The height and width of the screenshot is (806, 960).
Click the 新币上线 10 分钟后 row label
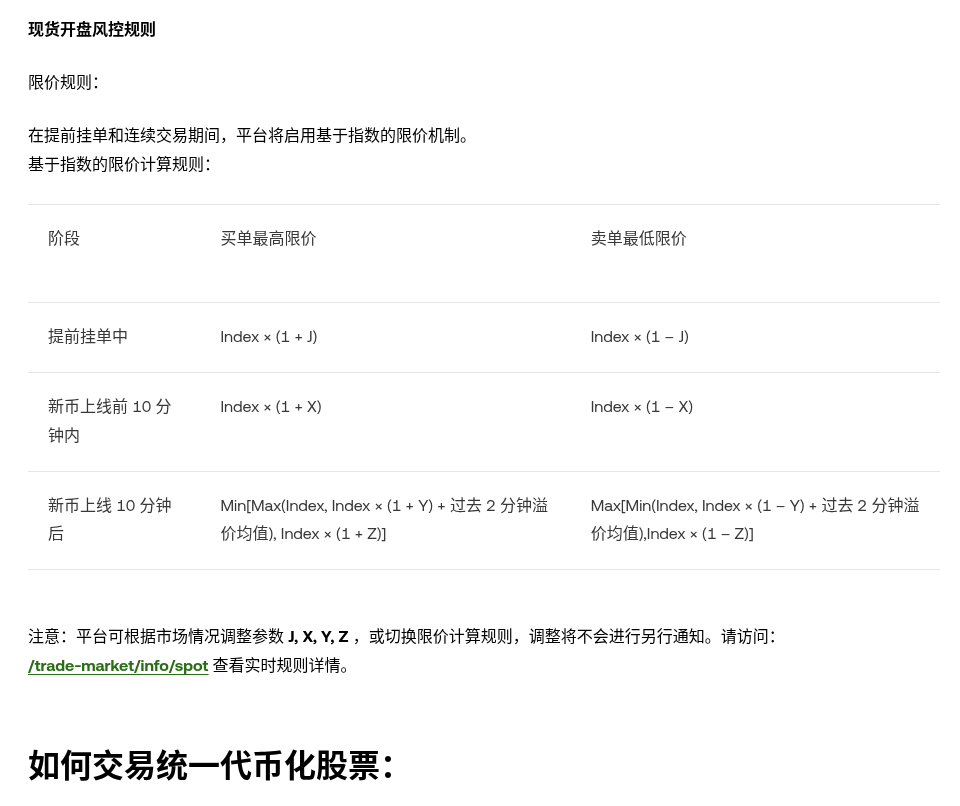110,519
